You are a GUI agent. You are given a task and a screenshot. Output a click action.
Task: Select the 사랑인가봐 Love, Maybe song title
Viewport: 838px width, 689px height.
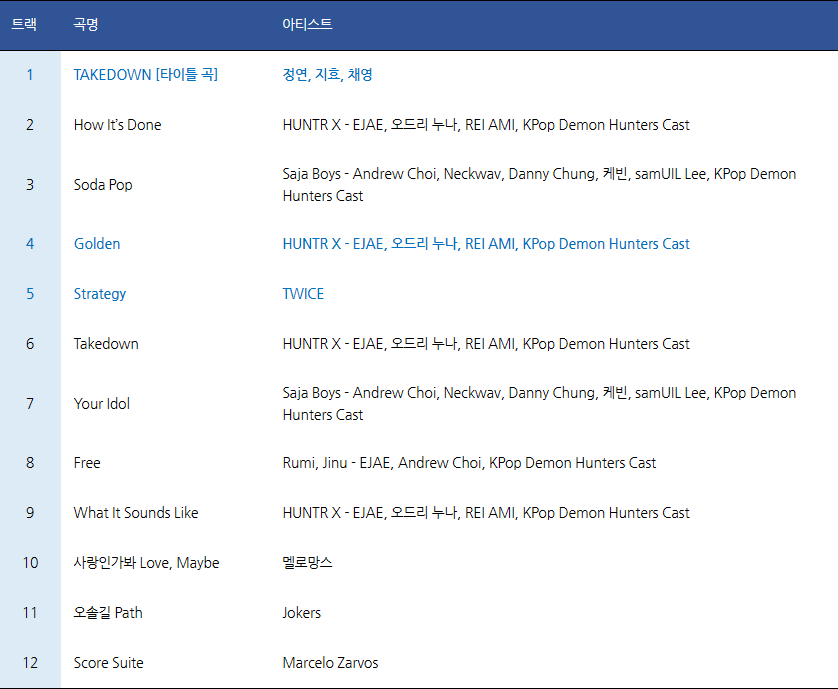click(146, 563)
